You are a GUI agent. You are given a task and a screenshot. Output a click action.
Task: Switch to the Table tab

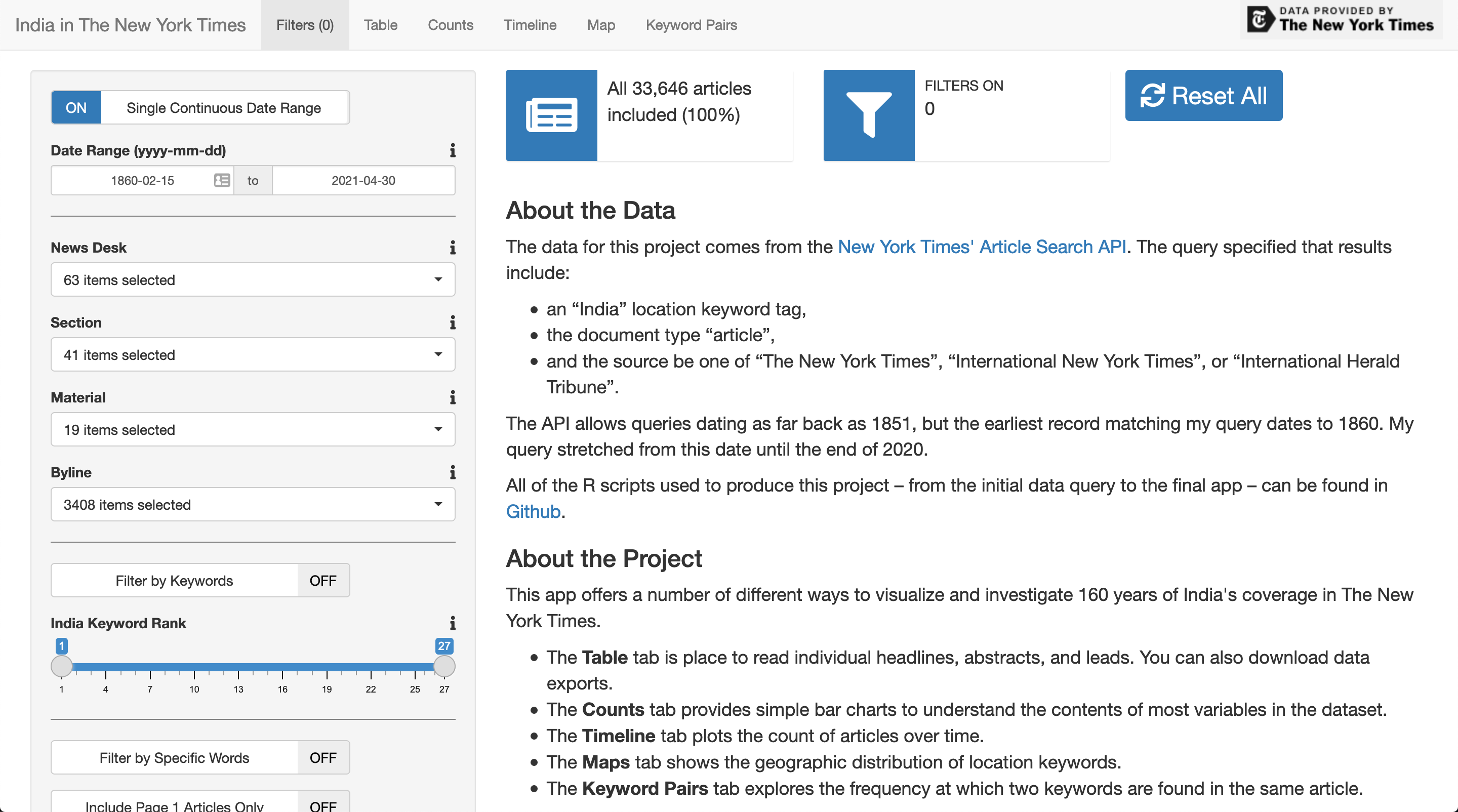point(380,25)
